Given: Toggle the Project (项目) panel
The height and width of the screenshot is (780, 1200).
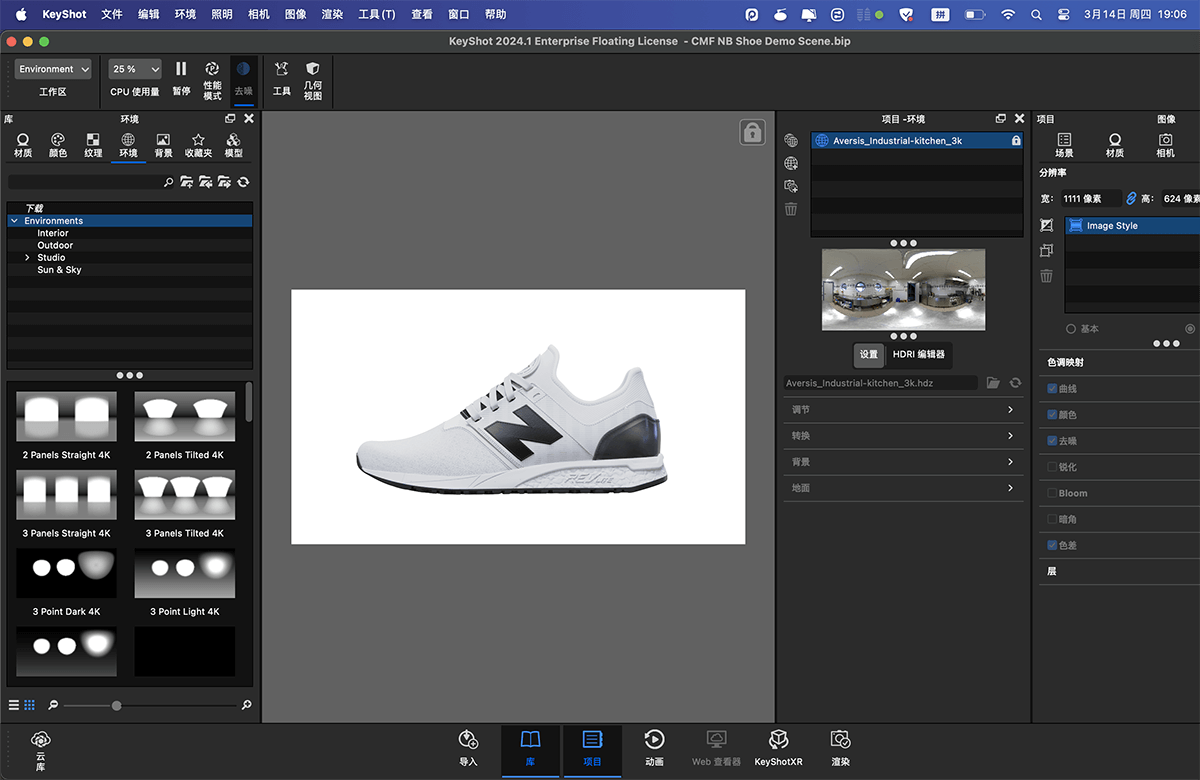Looking at the screenshot, I should (x=592, y=750).
